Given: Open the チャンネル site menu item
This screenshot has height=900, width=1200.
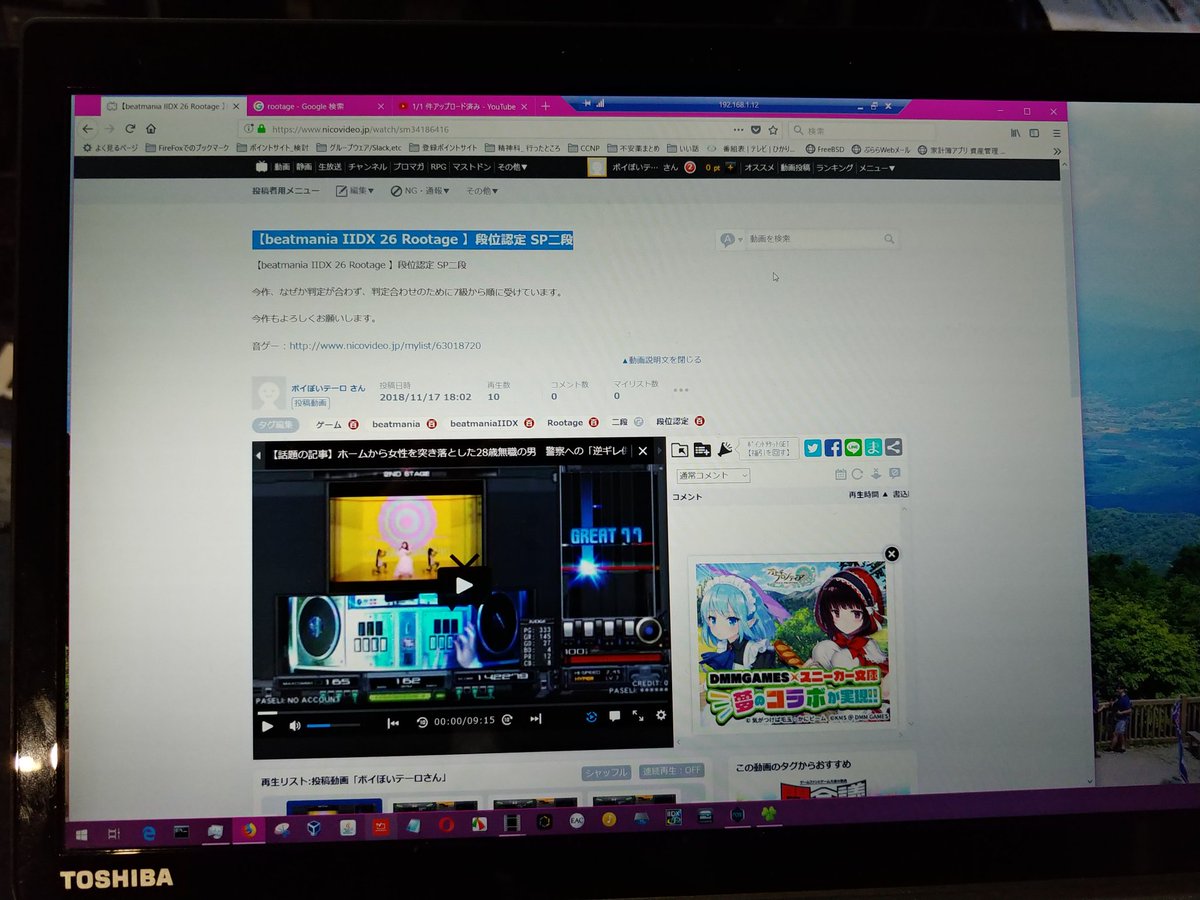Looking at the screenshot, I should (x=368, y=167).
